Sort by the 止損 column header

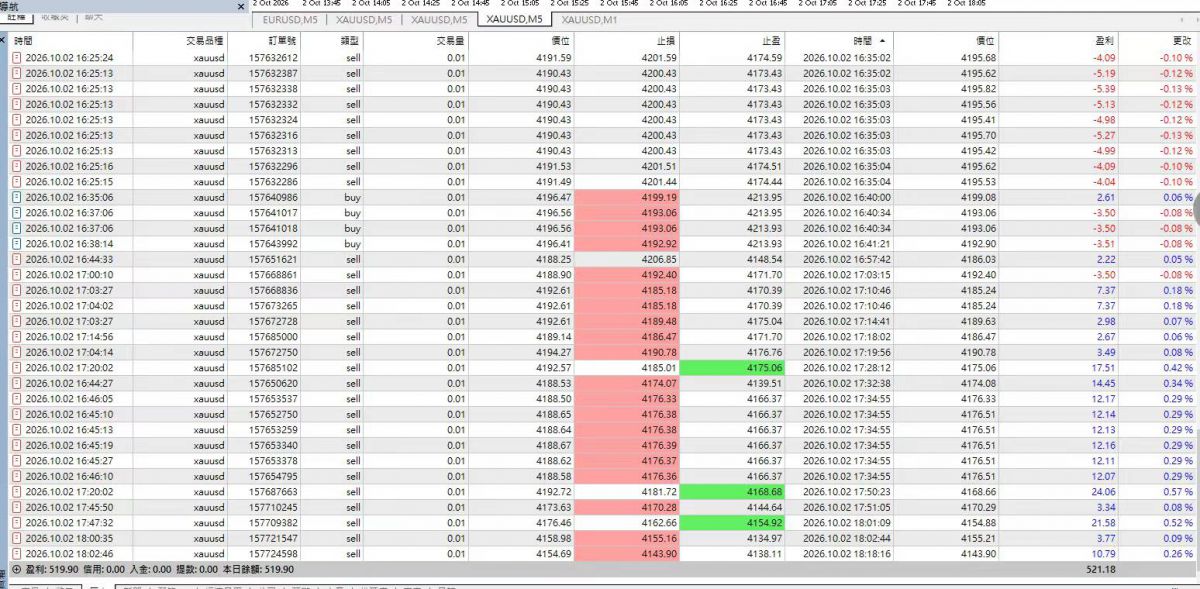[x=626, y=41]
